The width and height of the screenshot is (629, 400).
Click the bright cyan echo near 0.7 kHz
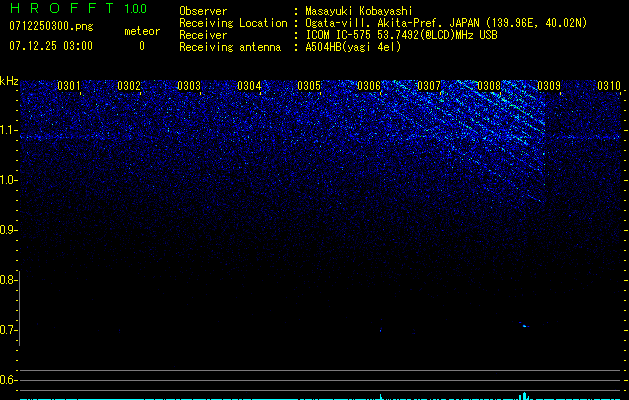524,325
